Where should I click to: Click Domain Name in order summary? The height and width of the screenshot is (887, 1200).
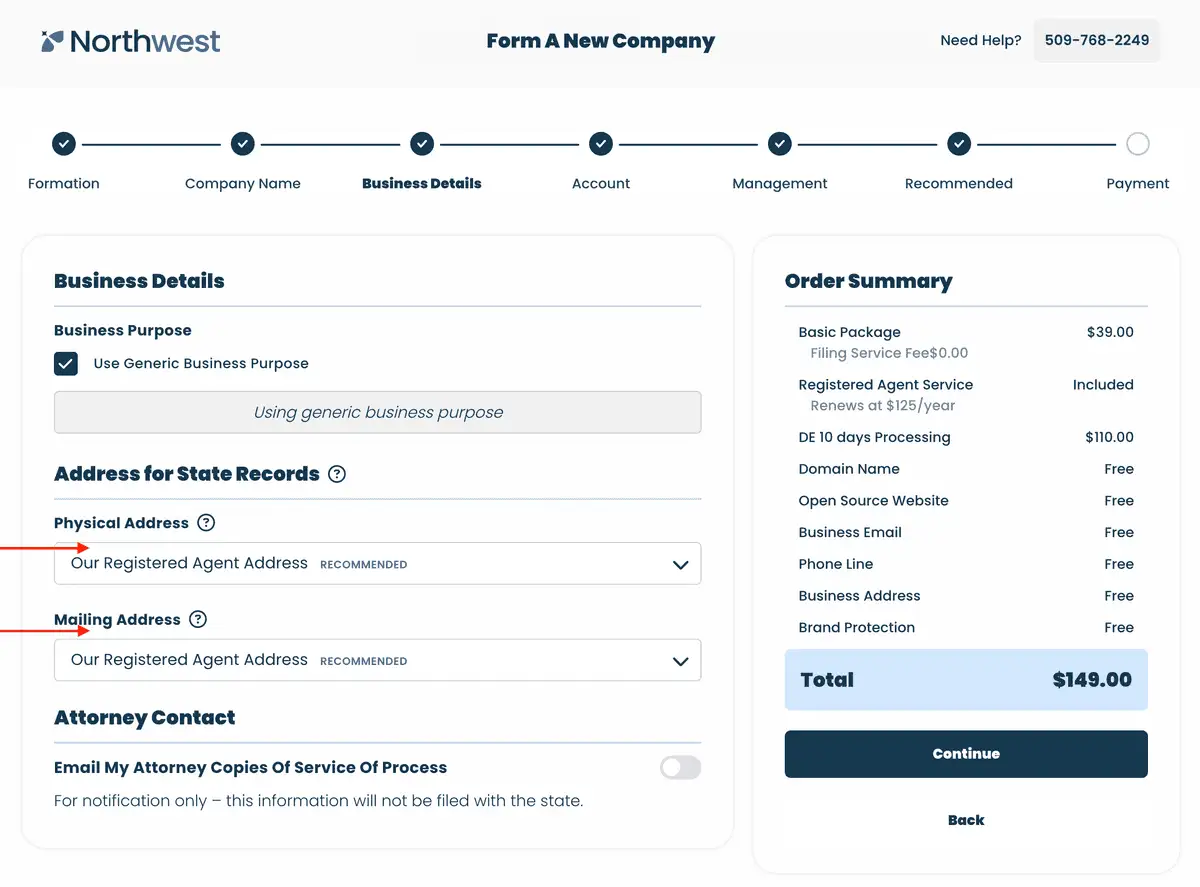849,469
